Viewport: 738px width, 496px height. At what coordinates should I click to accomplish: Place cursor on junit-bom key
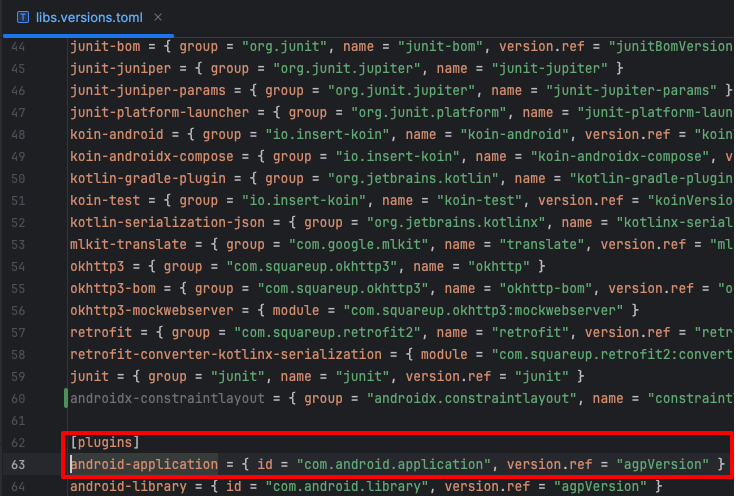point(105,47)
